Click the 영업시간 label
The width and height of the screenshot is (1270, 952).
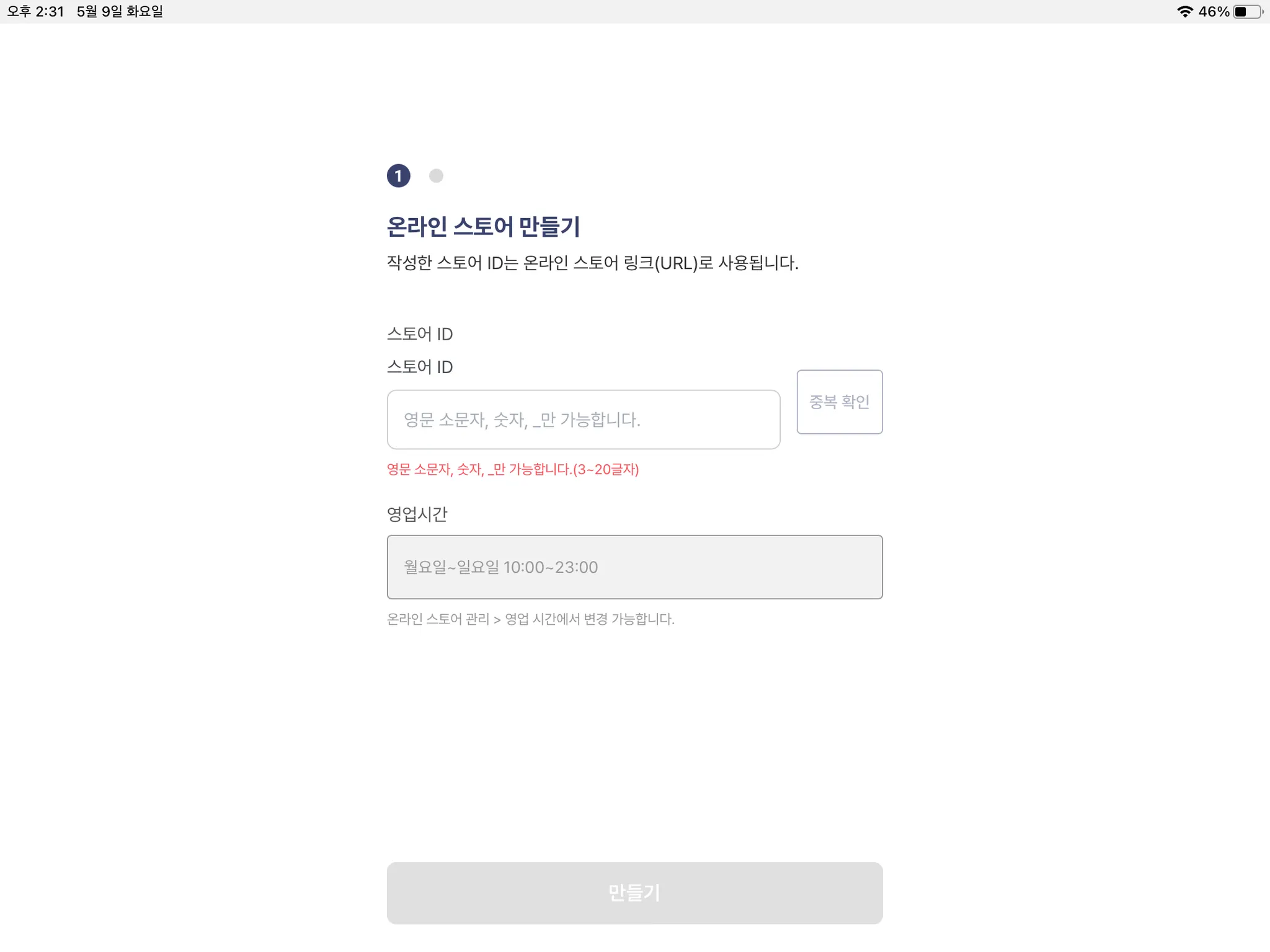point(417,514)
